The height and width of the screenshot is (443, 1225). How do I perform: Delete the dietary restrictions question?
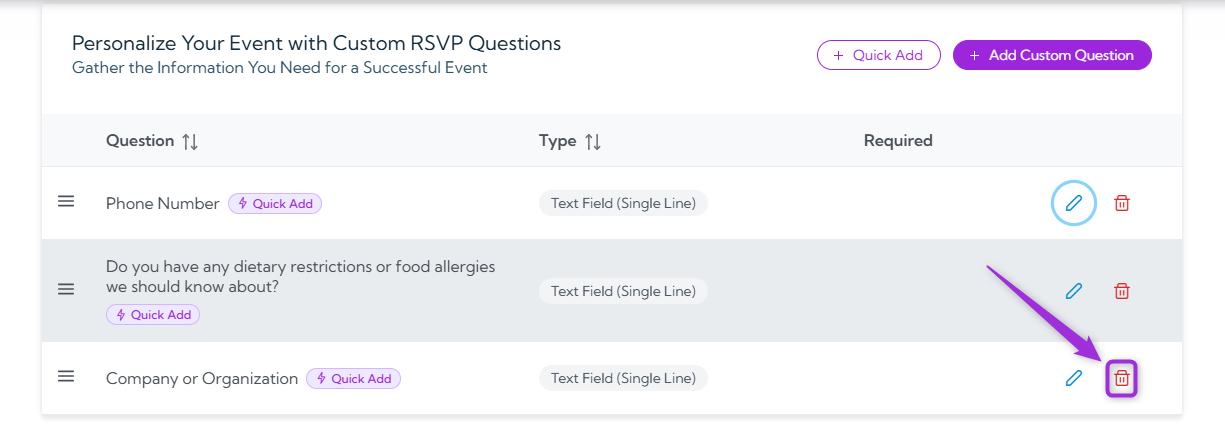(1122, 291)
